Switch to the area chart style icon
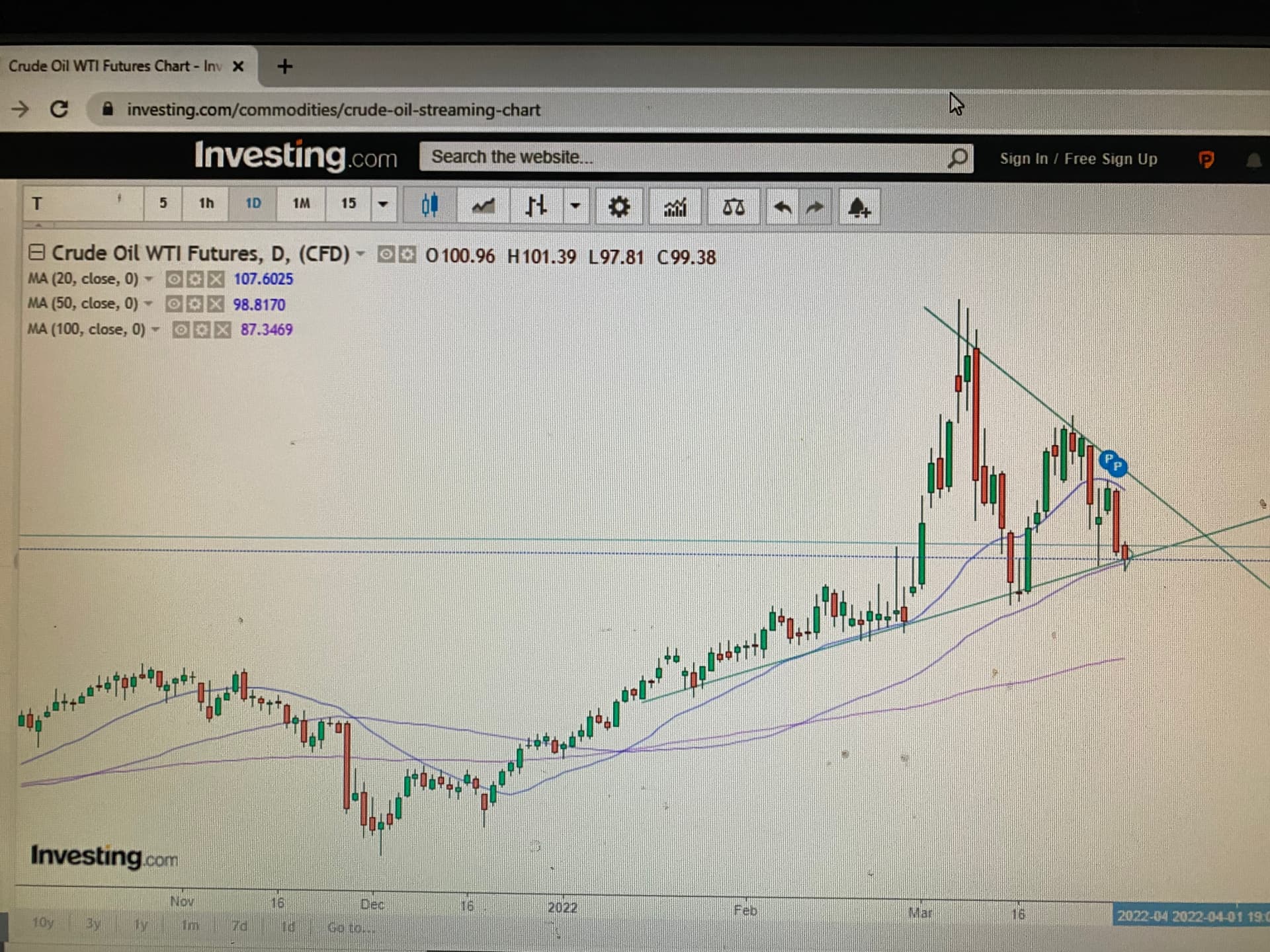1270x952 pixels. click(x=483, y=206)
